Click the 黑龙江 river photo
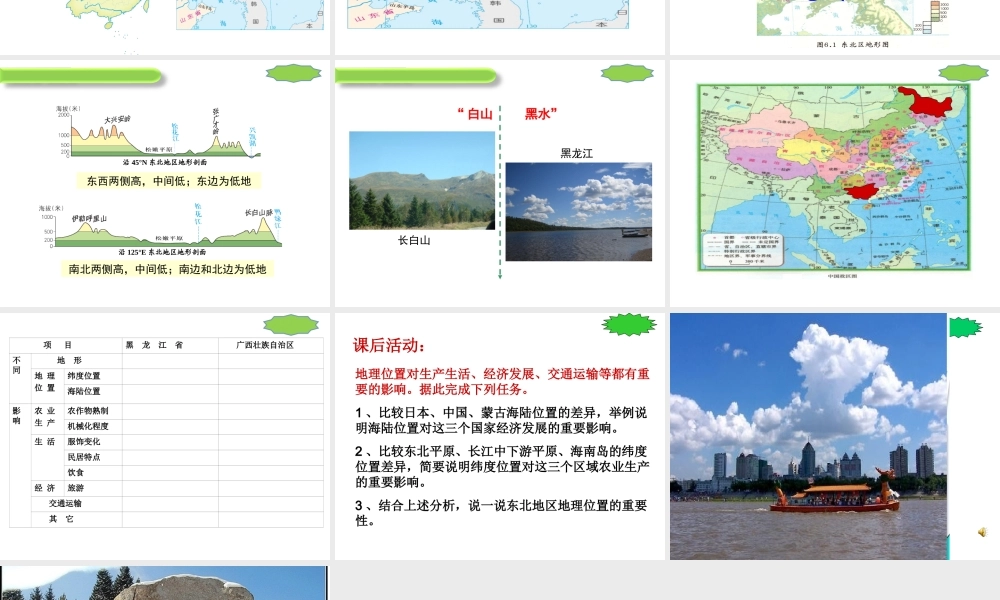This screenshot has width=1000, height=600. [x=578, y=212]
